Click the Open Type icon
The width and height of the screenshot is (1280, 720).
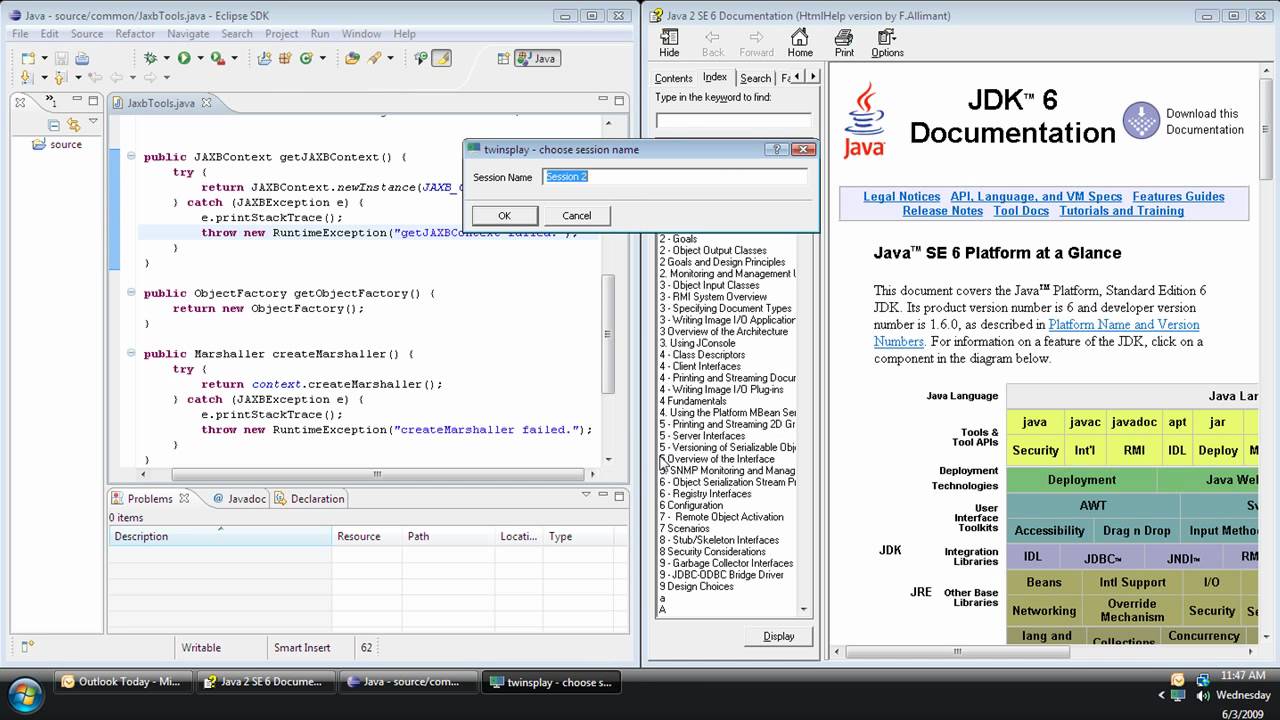point(352,58)
